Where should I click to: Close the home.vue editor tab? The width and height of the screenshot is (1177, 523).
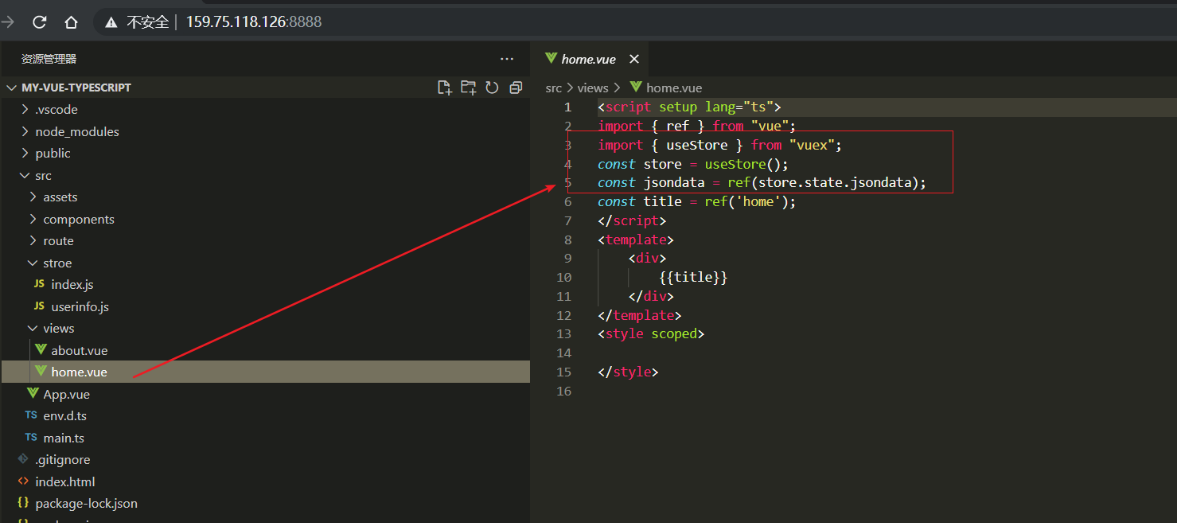tap(634, 59)
